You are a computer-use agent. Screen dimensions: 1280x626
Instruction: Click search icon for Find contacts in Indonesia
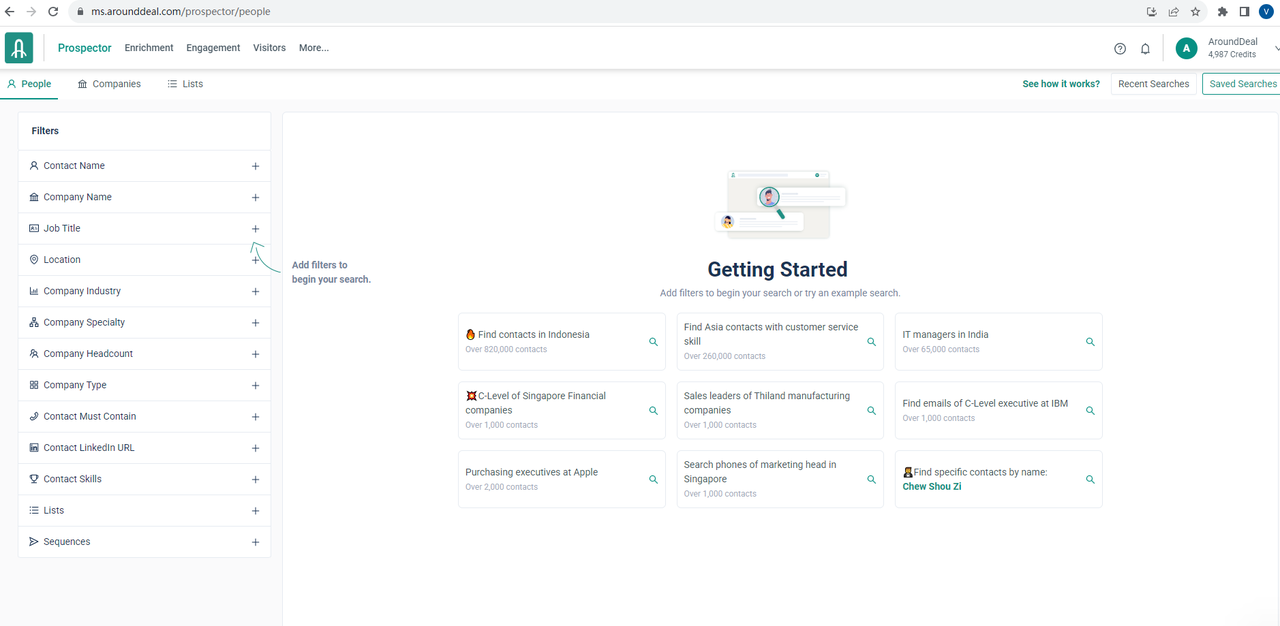point(653,342)
